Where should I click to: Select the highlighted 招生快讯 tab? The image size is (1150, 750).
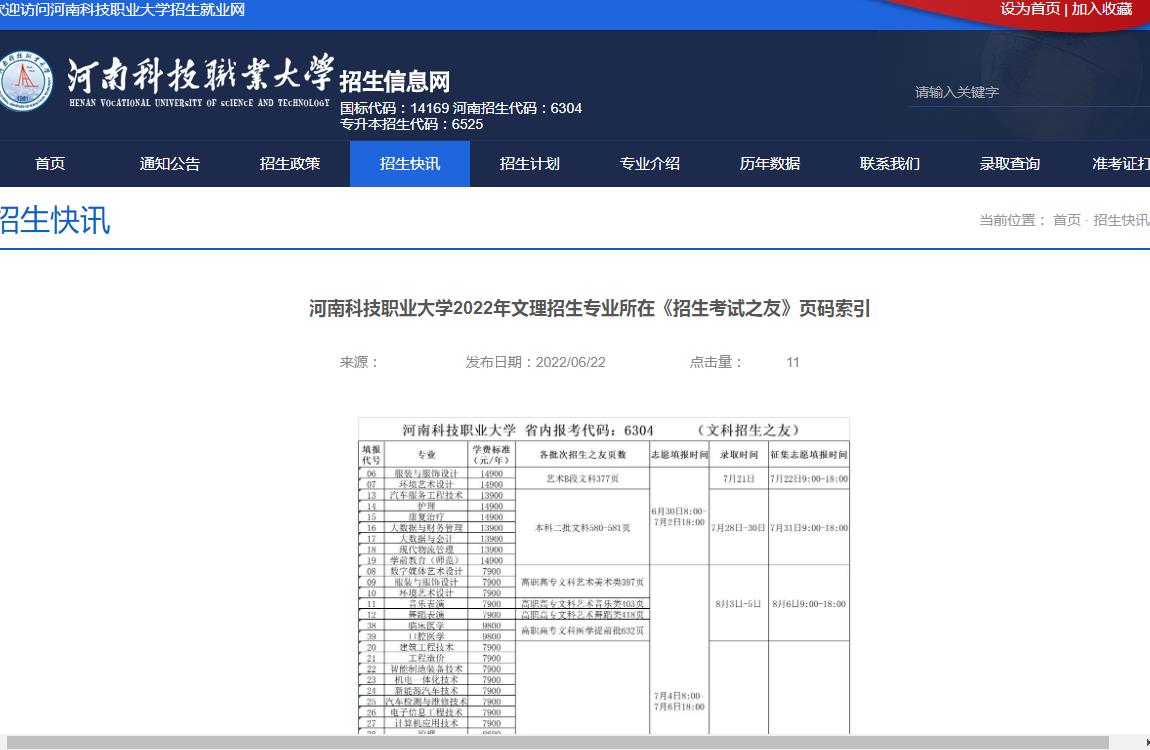tap(410, 163)
